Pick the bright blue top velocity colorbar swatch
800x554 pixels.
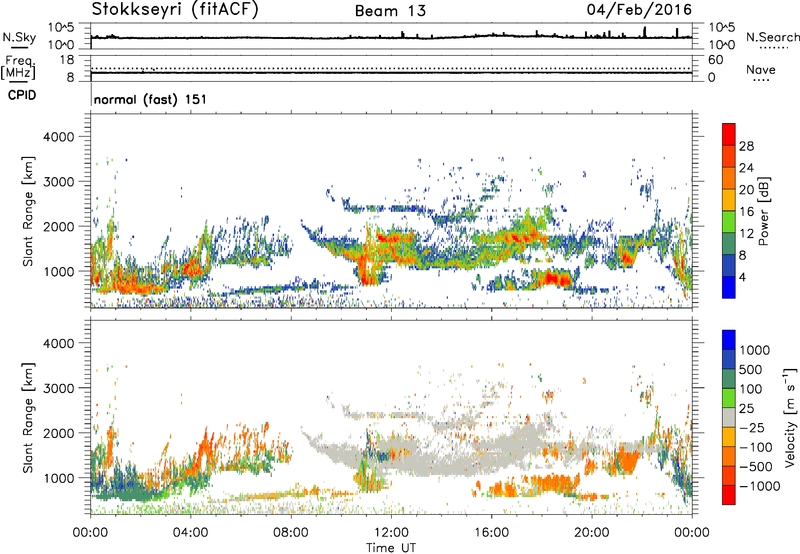(x=729, y=340)
